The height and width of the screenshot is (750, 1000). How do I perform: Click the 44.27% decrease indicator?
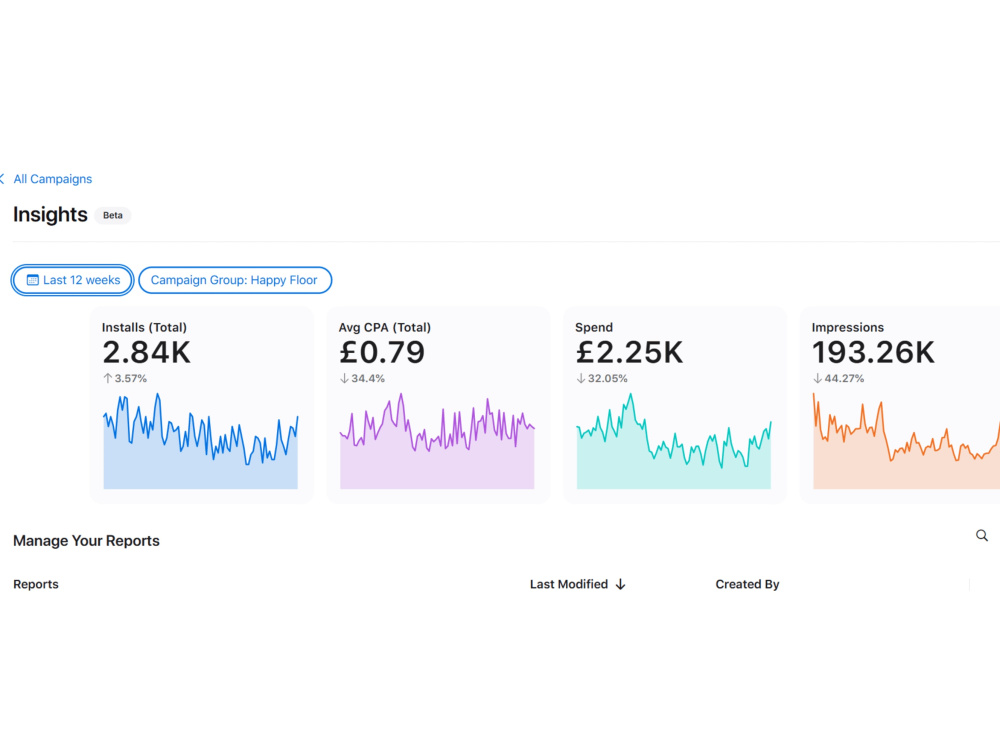tap(839, 378)
